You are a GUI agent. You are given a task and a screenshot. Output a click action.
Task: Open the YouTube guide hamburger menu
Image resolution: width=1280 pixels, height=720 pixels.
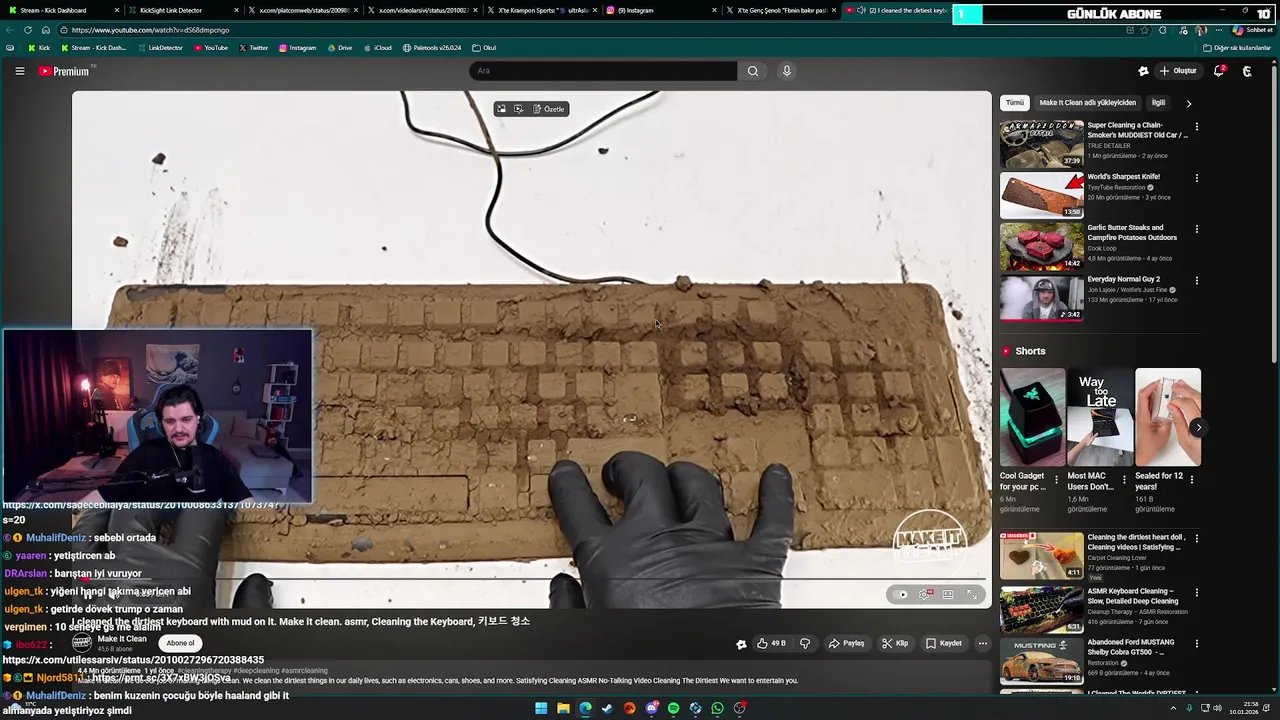tap(19, 71)
